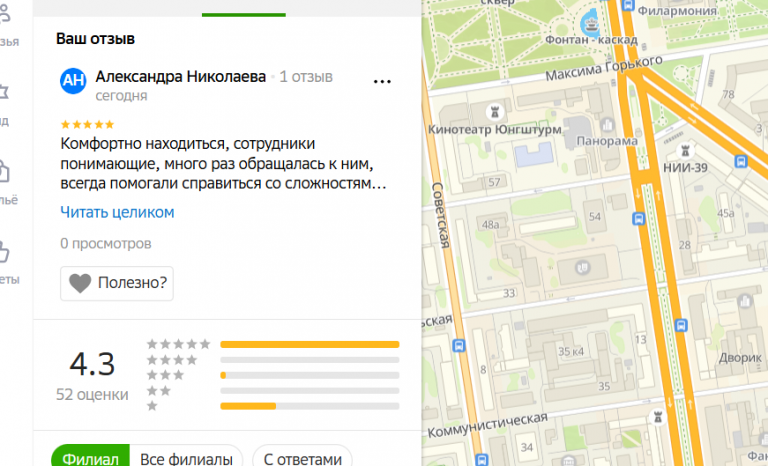
Task: Click the сегодня date under the author name
Action: pyautogui.click(x=121, y=96)
